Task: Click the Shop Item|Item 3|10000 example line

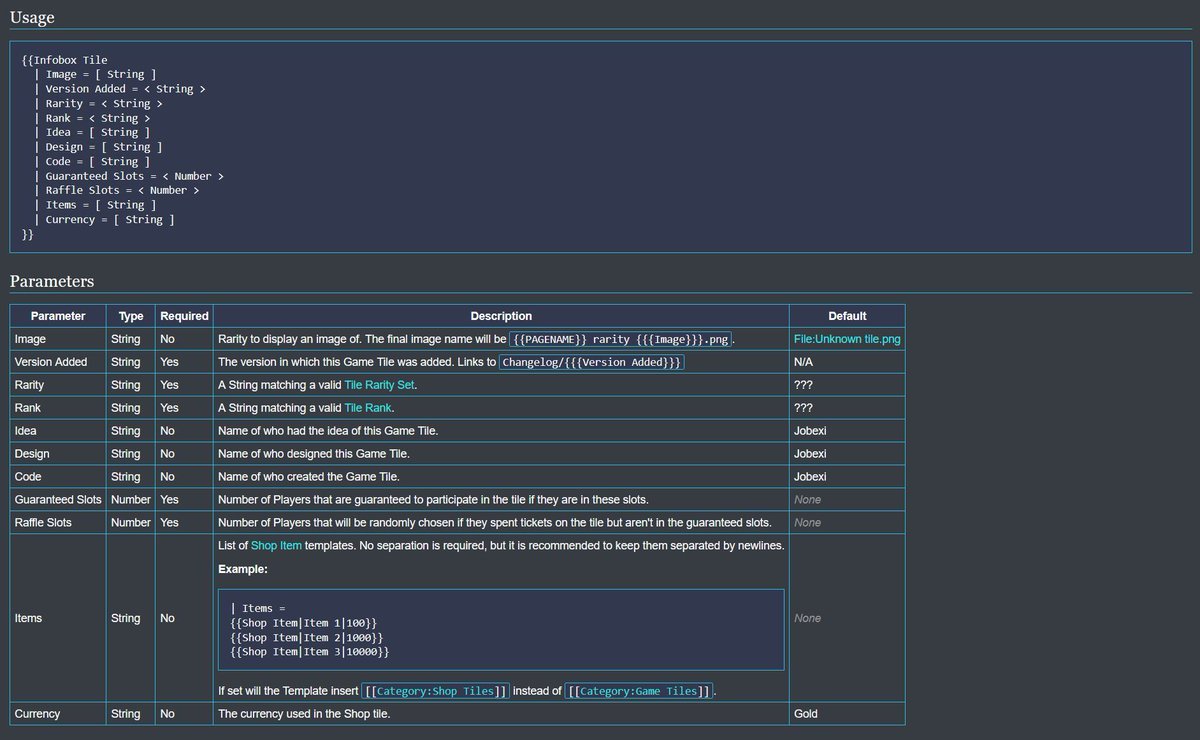Action: [x=309, y=651]
